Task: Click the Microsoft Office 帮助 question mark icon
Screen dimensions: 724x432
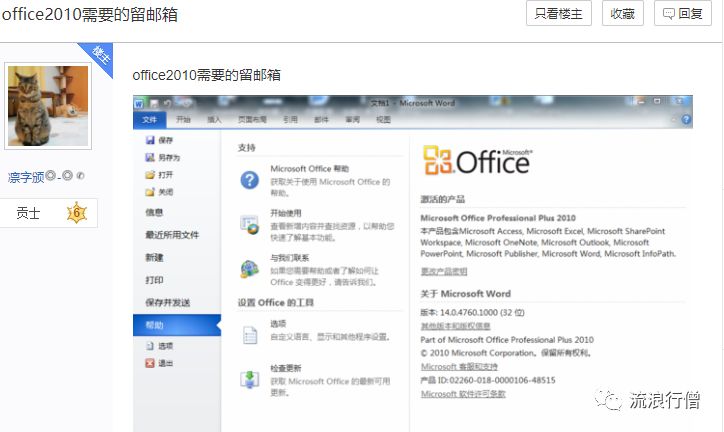Action: pos(249,180)
